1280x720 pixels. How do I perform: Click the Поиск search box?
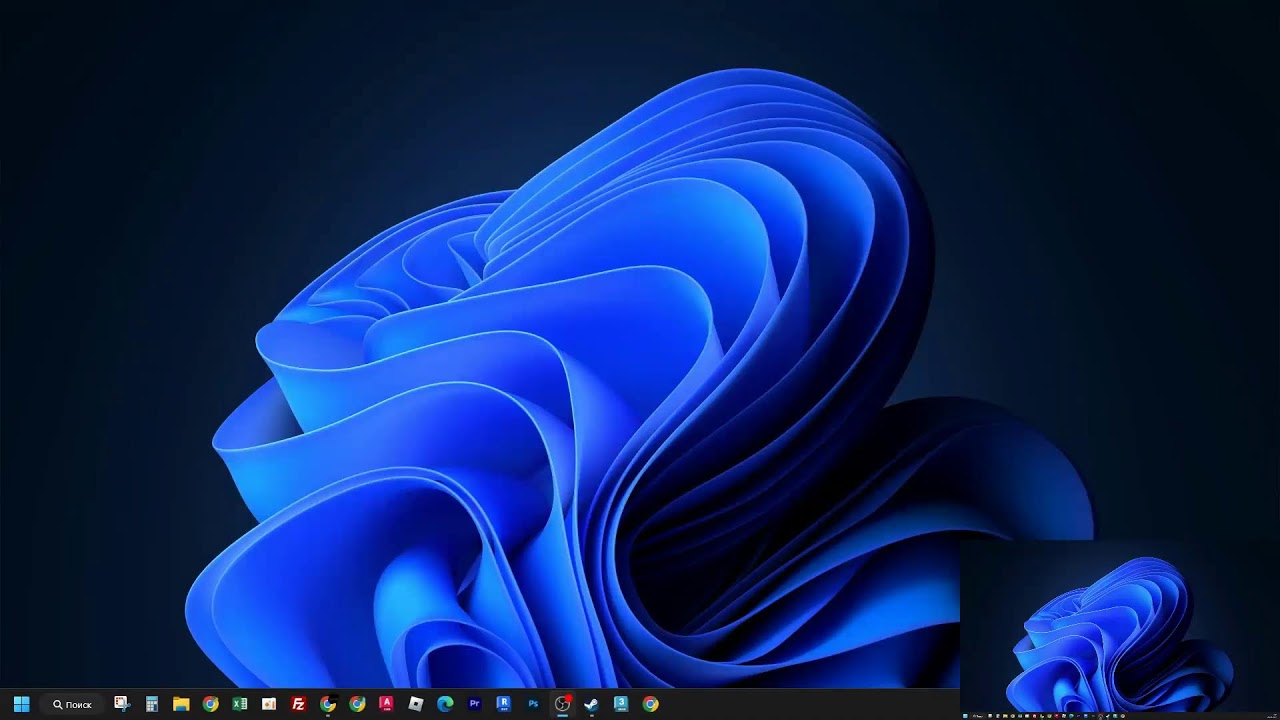[x=72, y=704]
